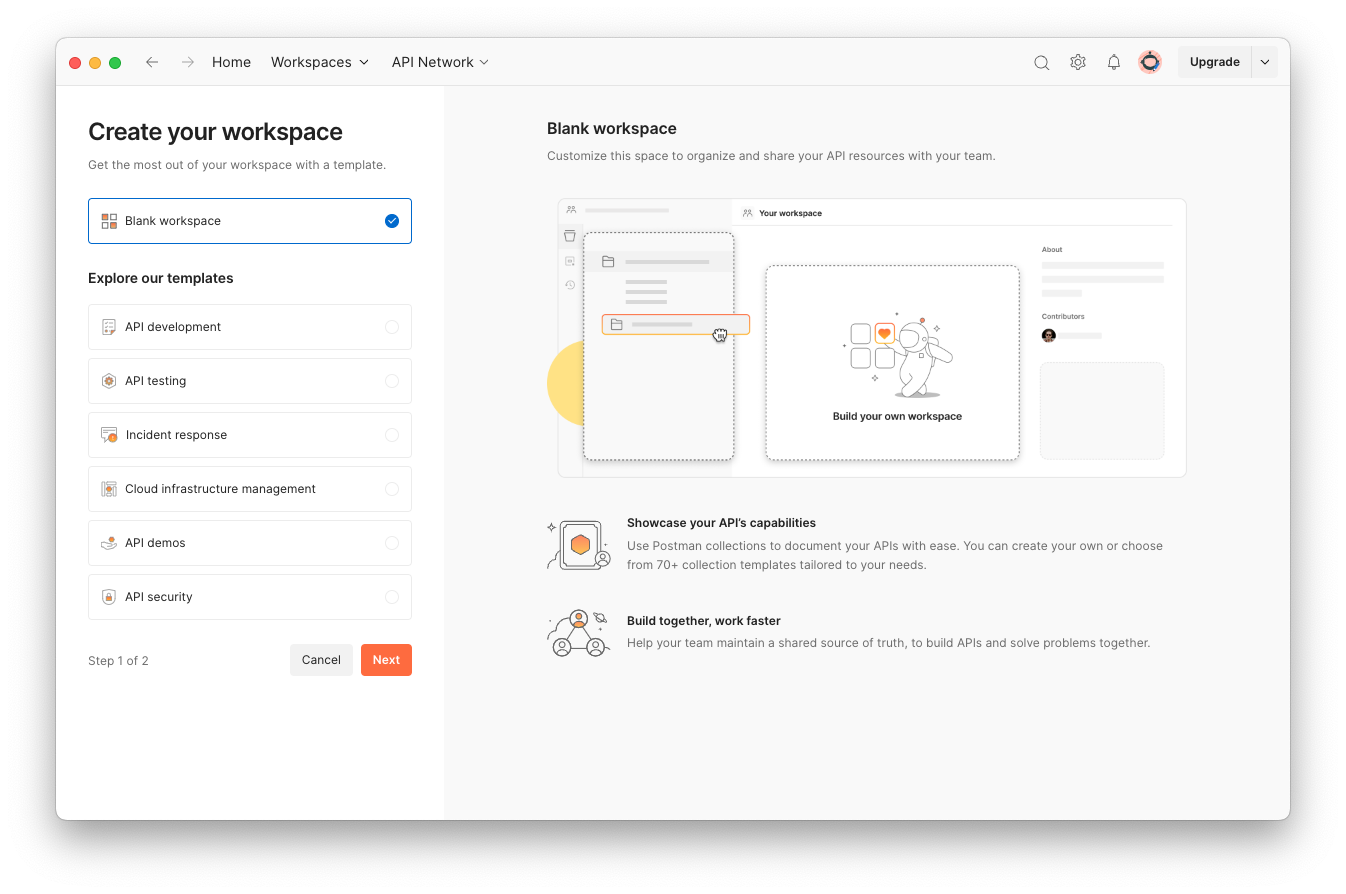Click the Upgrade button

pos(1215,62)
